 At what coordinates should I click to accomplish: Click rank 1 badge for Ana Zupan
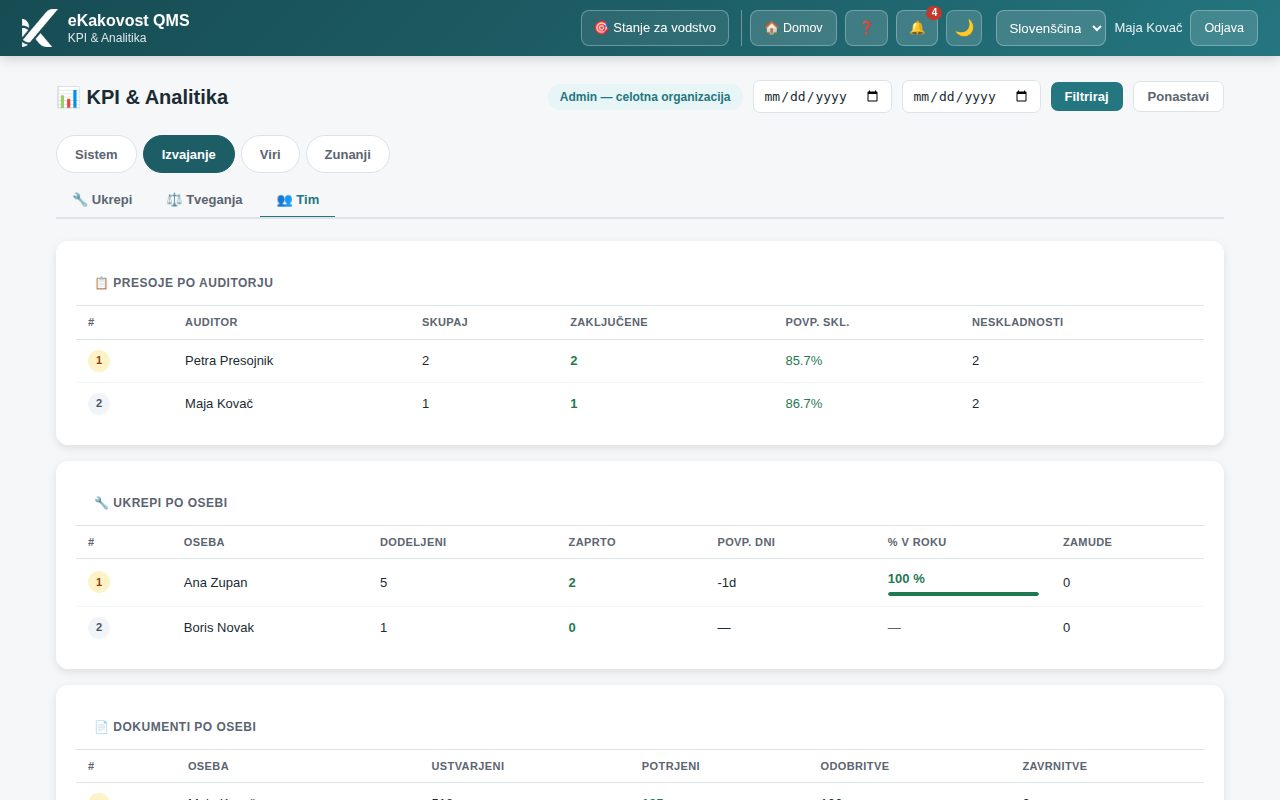99,582
